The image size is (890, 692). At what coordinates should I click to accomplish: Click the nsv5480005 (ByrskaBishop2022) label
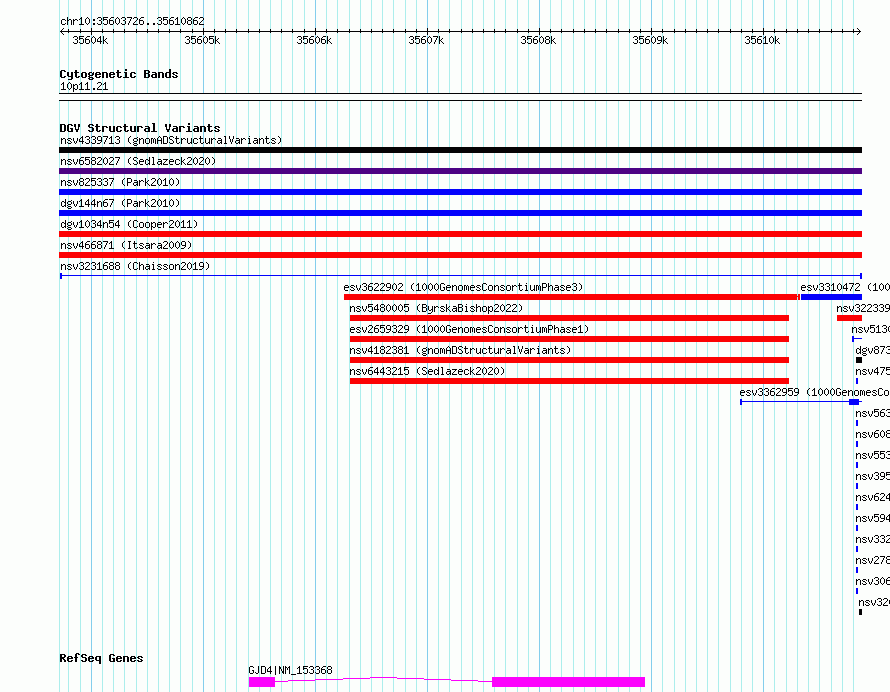pyautogui.click(x=436, y=308)
